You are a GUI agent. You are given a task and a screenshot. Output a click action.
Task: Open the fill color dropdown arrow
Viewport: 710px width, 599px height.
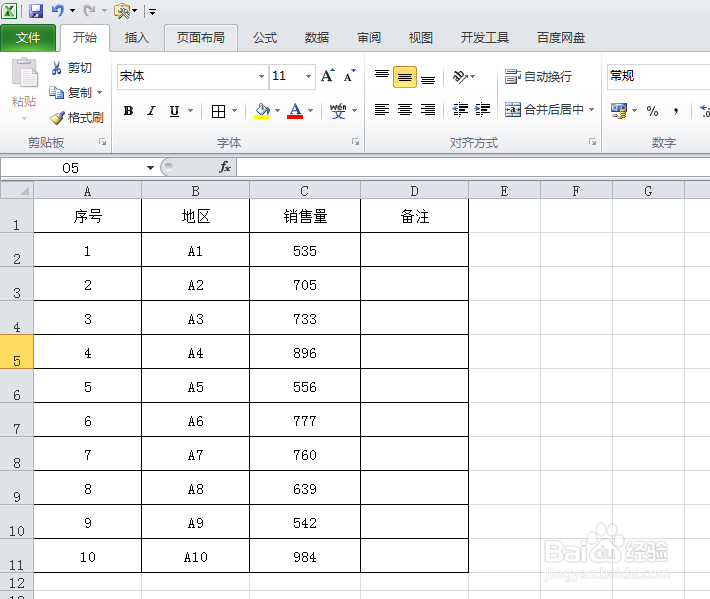[278, 111]
